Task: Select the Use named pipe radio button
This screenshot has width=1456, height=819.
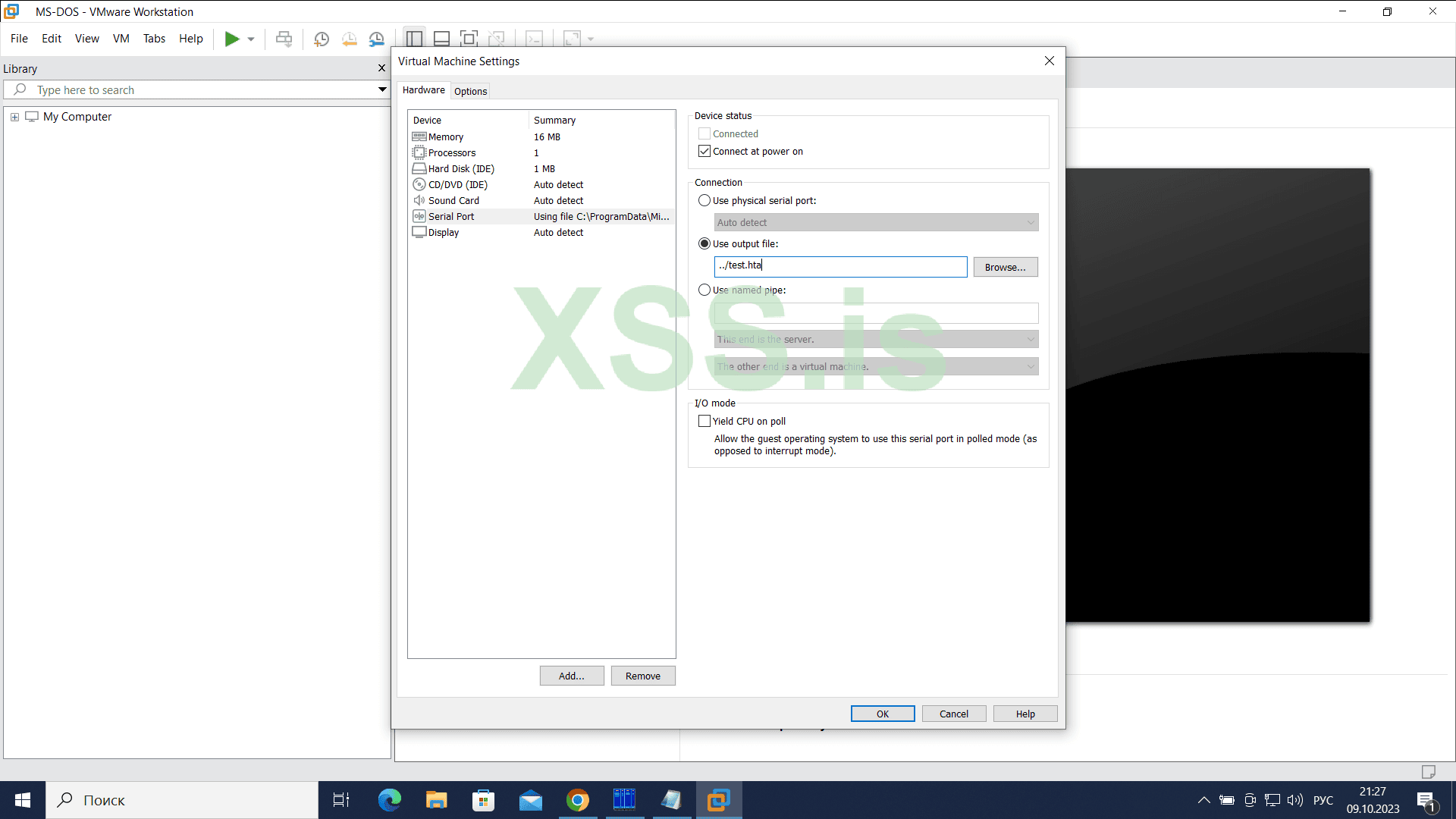Action: coord(704,290)
